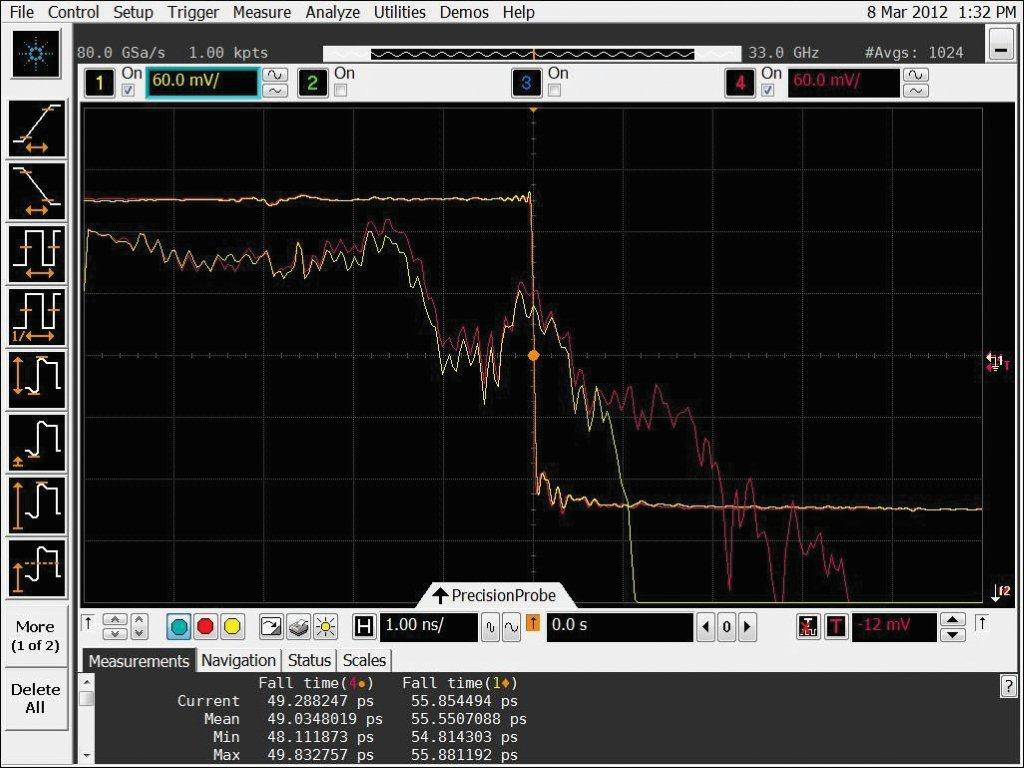Open the Trigger menu

(x=193, y=12)
